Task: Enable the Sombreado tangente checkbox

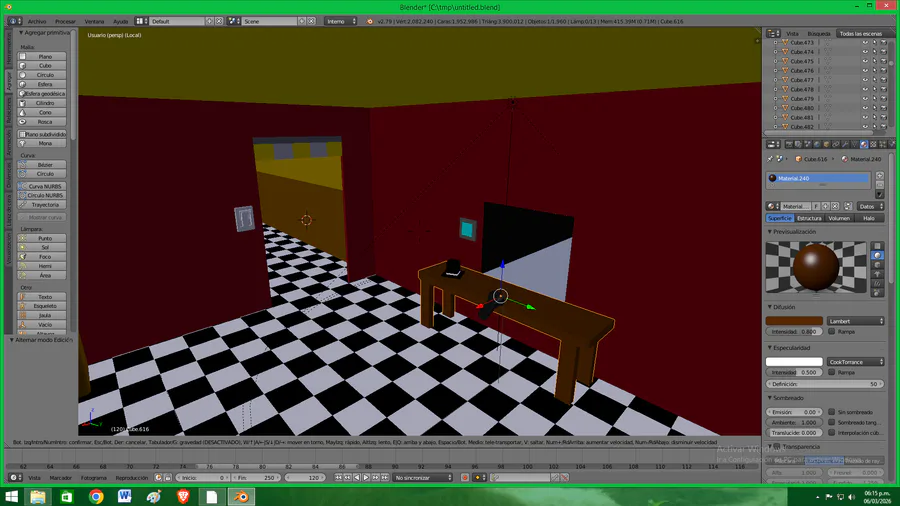Action: tap(831, 422)
